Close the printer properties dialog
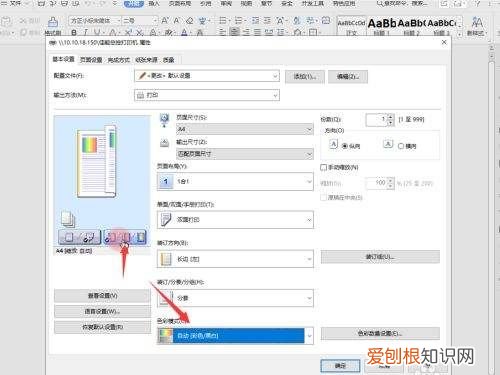 pyautogui.click(x=444, y=42)
